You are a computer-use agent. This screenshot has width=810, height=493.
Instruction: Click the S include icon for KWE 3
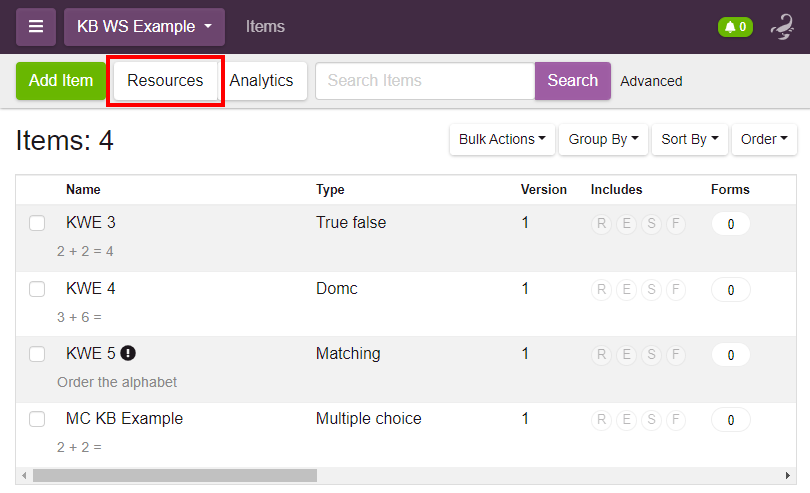651,224
